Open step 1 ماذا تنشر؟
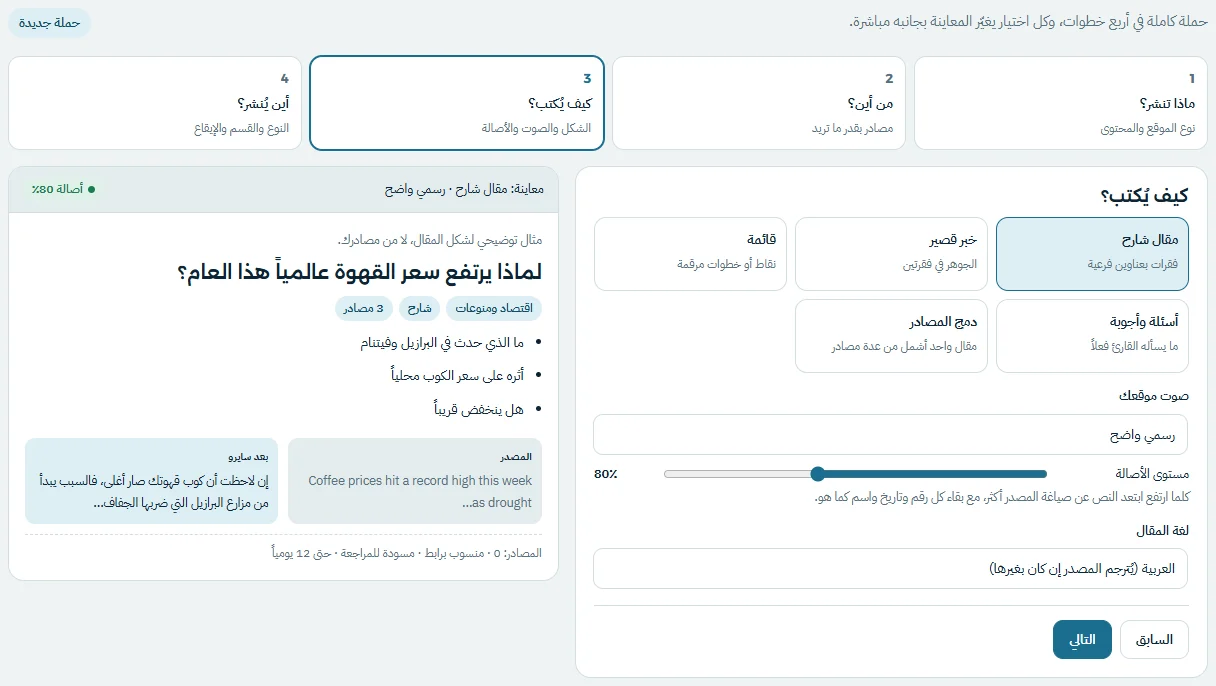The height and width of the screenshot is (686, 1216). [x=1061, y=103]
